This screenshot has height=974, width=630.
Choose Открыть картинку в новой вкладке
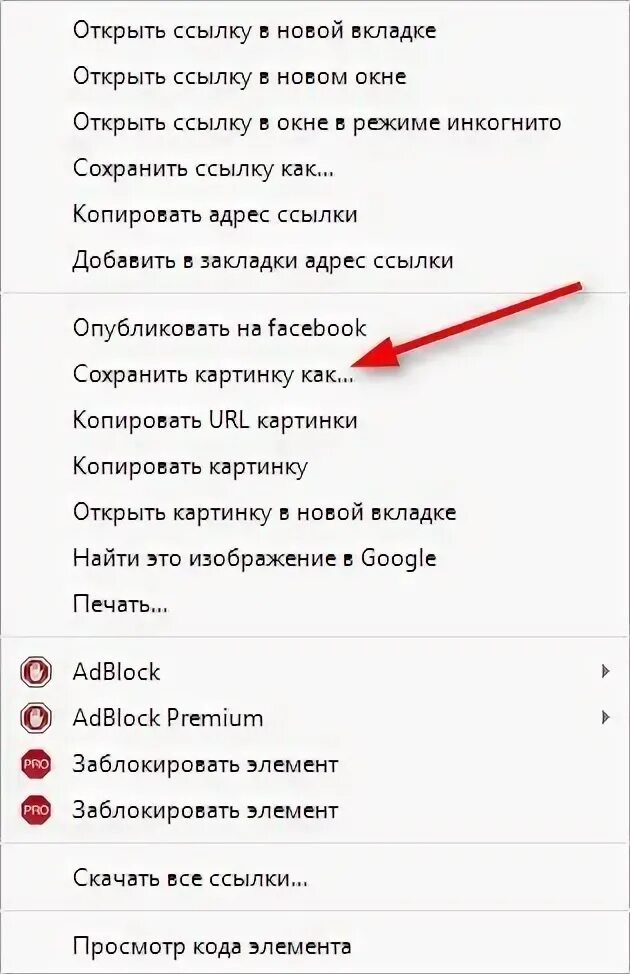coord(315,512)
